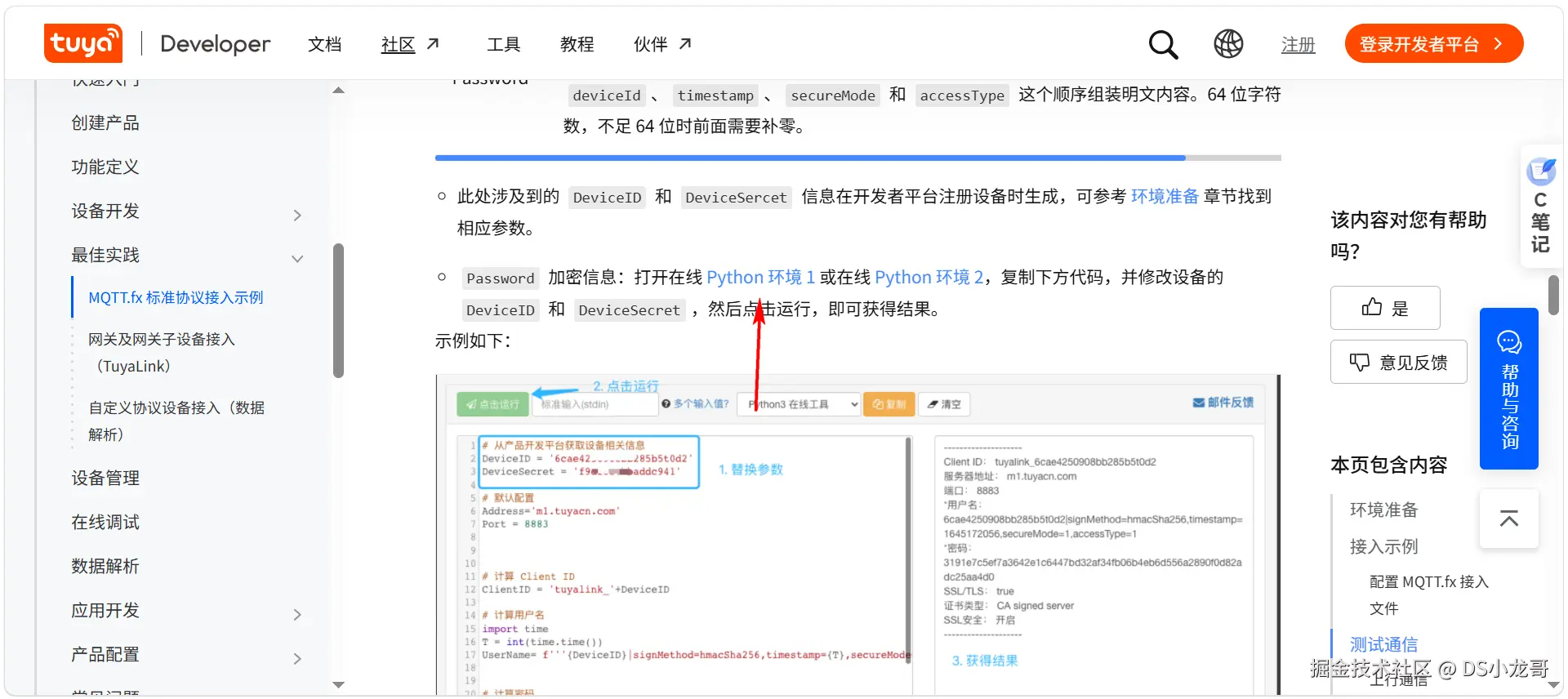
Task: Open the Python 环境 2 link
Action: (929, 277)
